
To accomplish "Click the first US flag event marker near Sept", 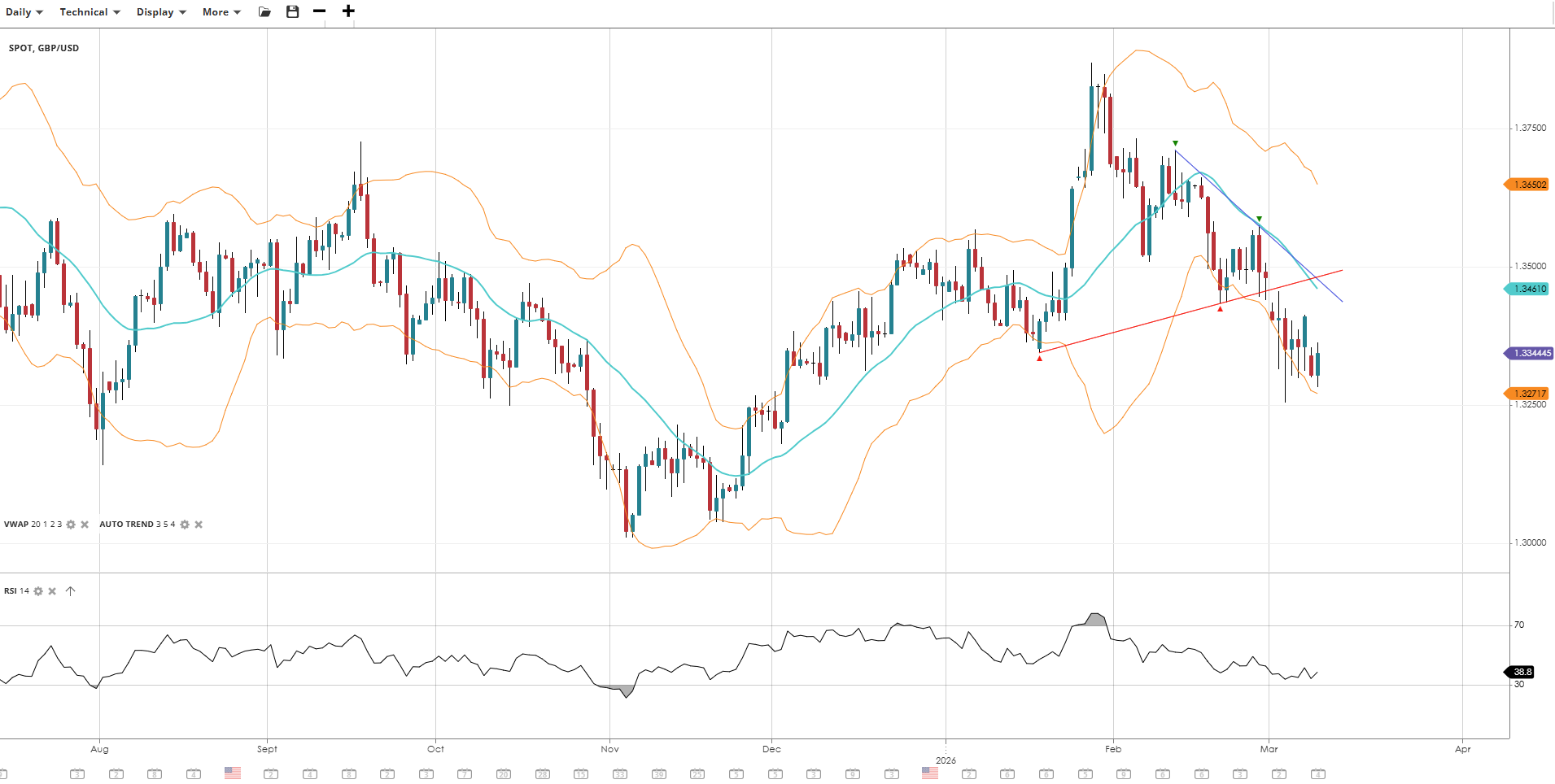I will [233, 773].
